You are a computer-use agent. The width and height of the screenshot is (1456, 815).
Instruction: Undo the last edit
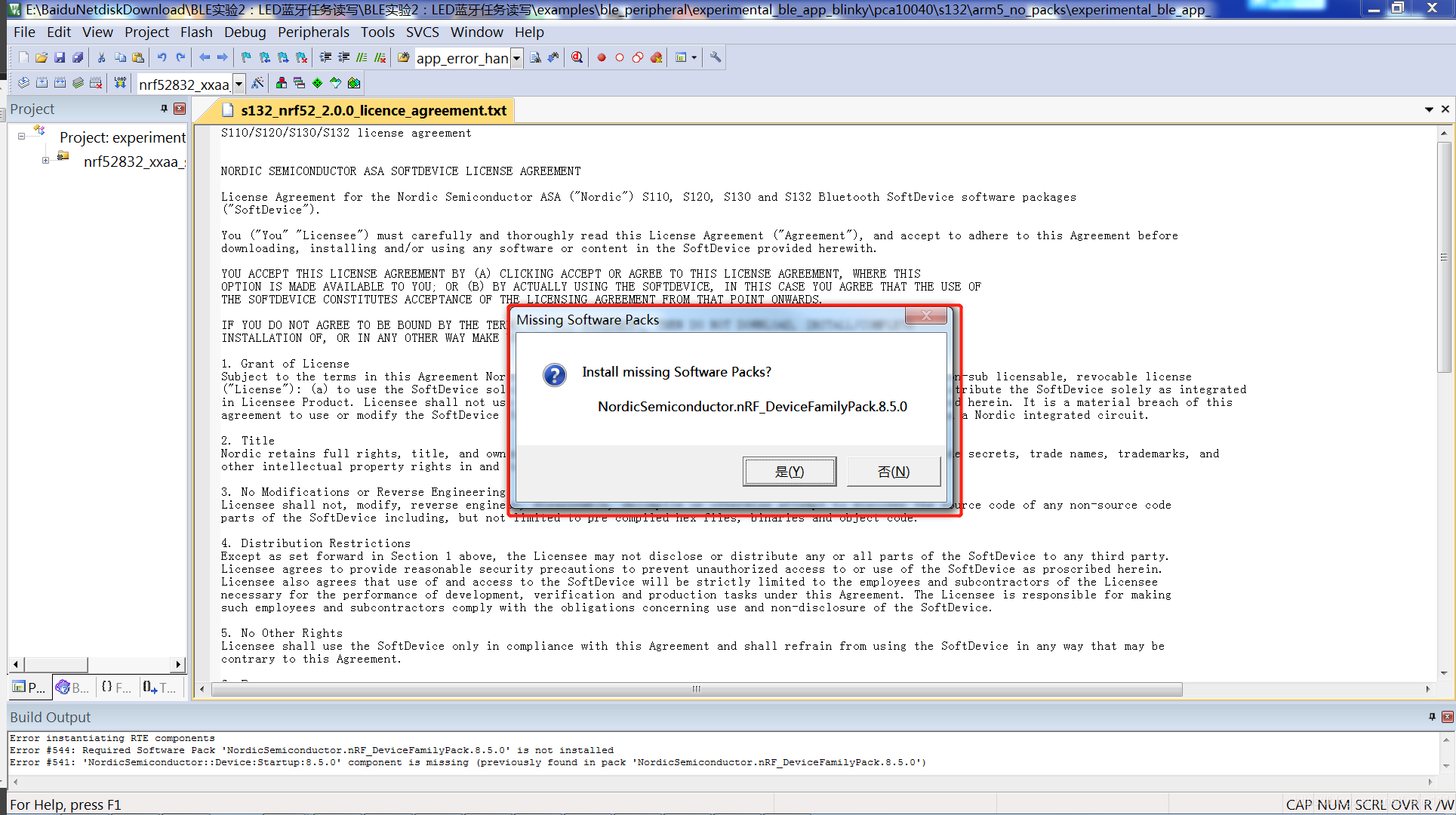[x=162, y=57]
